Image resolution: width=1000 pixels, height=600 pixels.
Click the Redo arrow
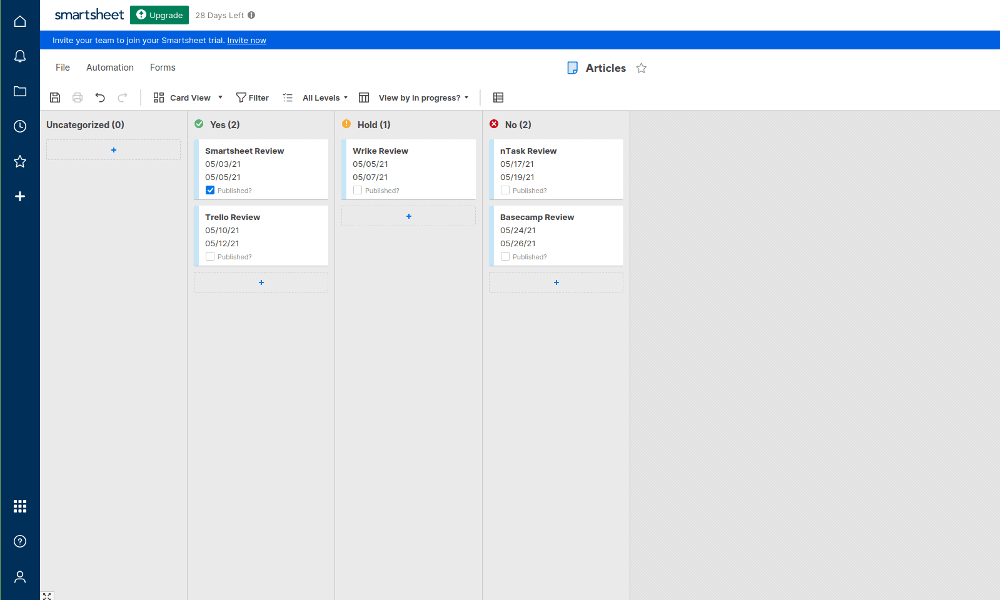(x=122, y=98)
